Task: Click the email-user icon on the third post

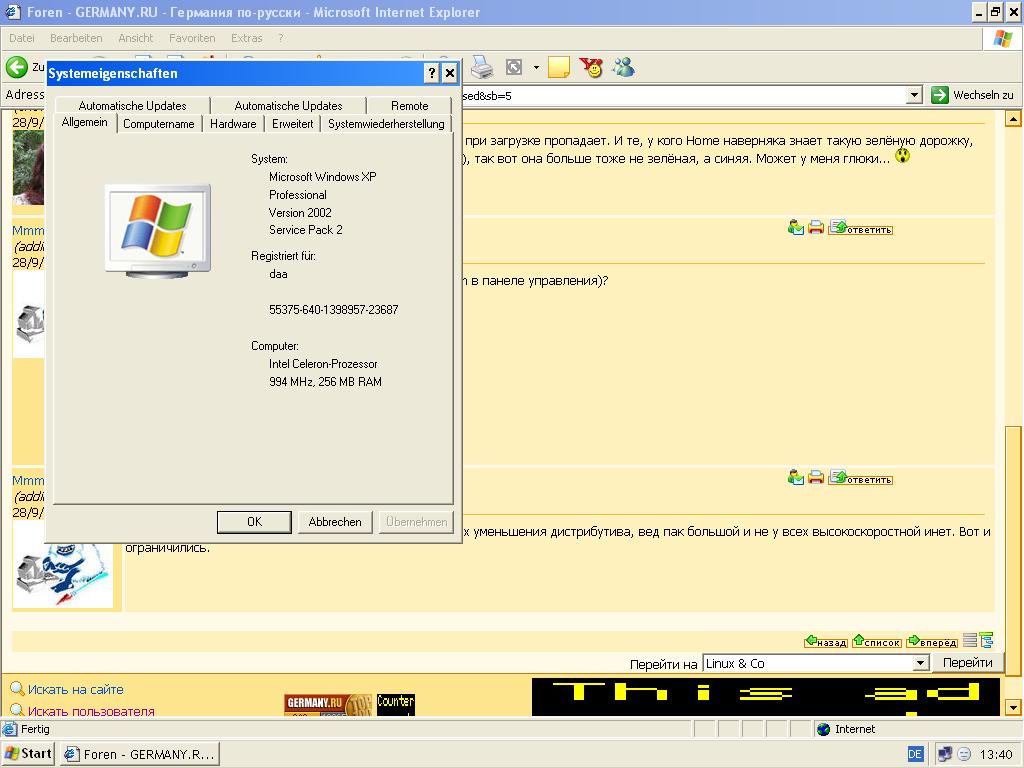Action: click(x=795, y=478)
